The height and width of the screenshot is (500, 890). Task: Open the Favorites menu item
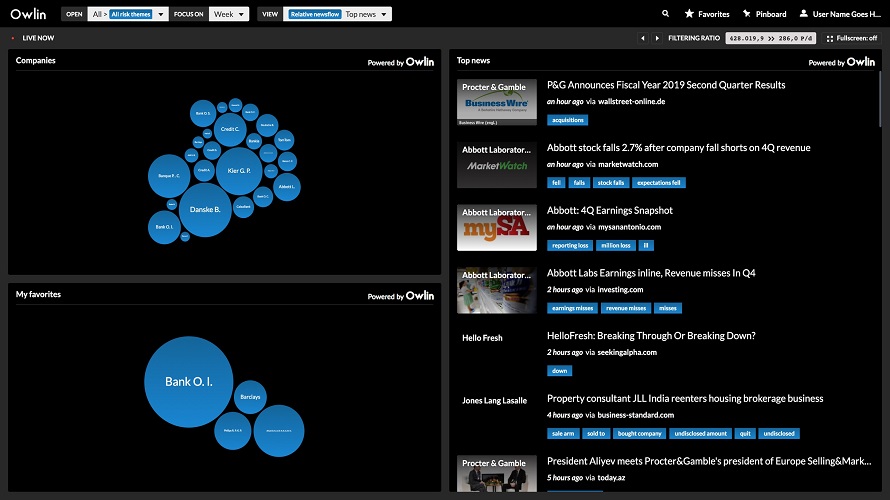click(x=707, y=14)
